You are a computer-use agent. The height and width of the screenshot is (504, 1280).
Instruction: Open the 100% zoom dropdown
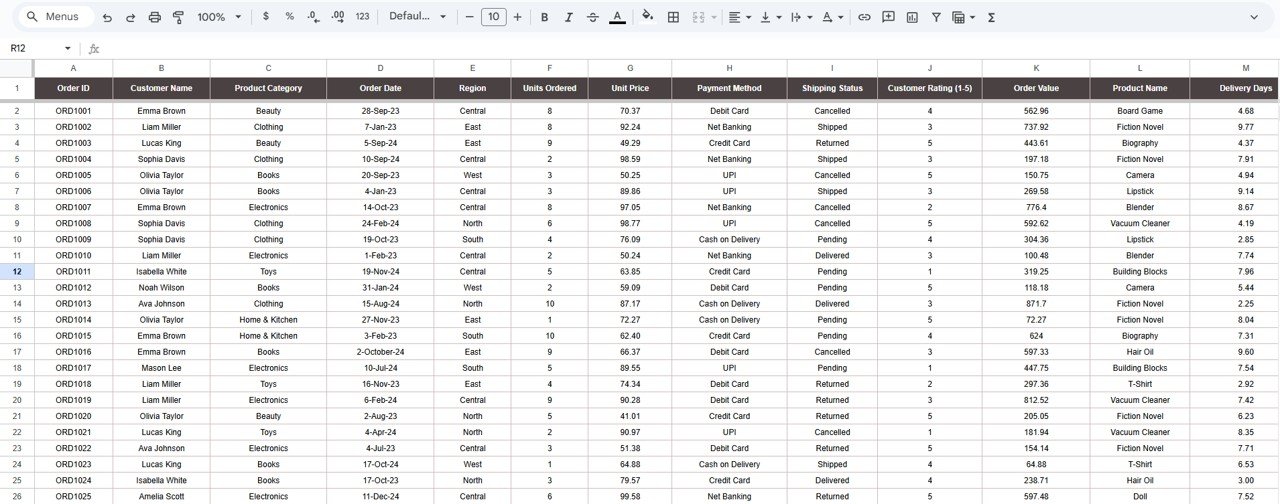tap(219, 17)
